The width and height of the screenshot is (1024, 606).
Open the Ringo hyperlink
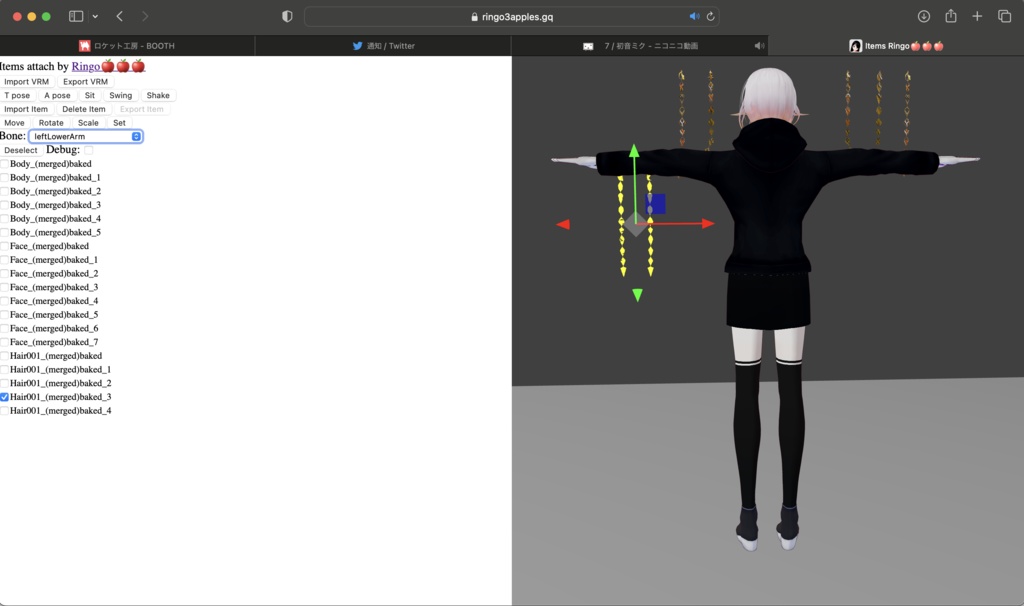tap(108, 66)
